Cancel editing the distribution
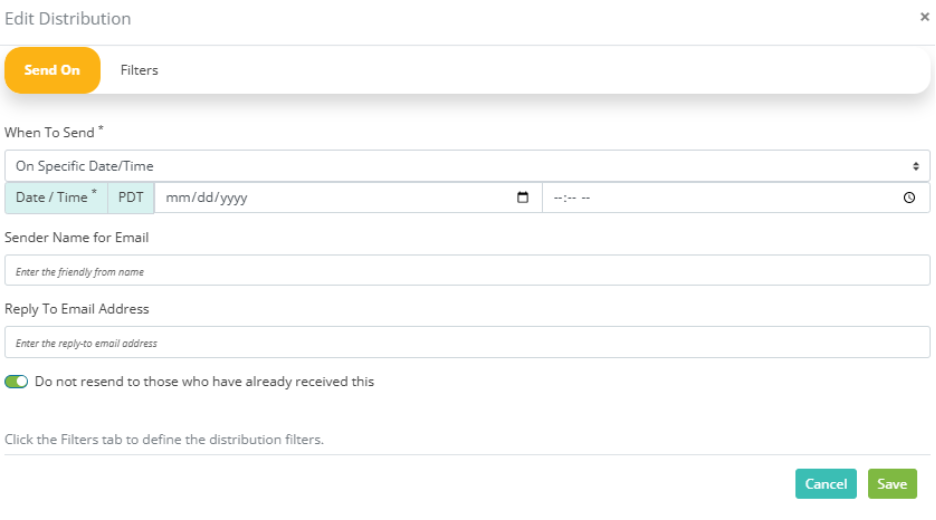936x520 pixels. pos(826,484)
